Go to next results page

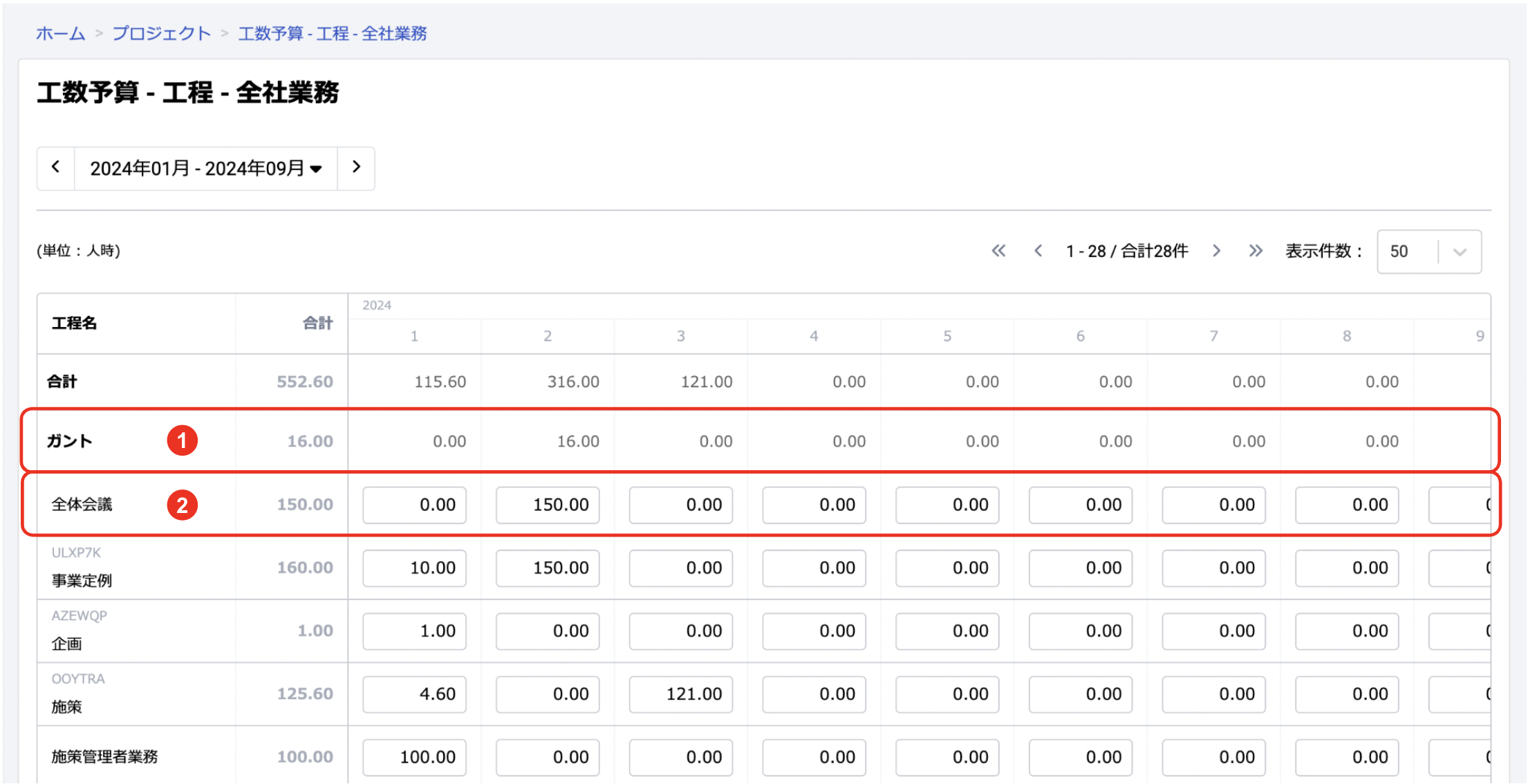[x=1216, y=251]
